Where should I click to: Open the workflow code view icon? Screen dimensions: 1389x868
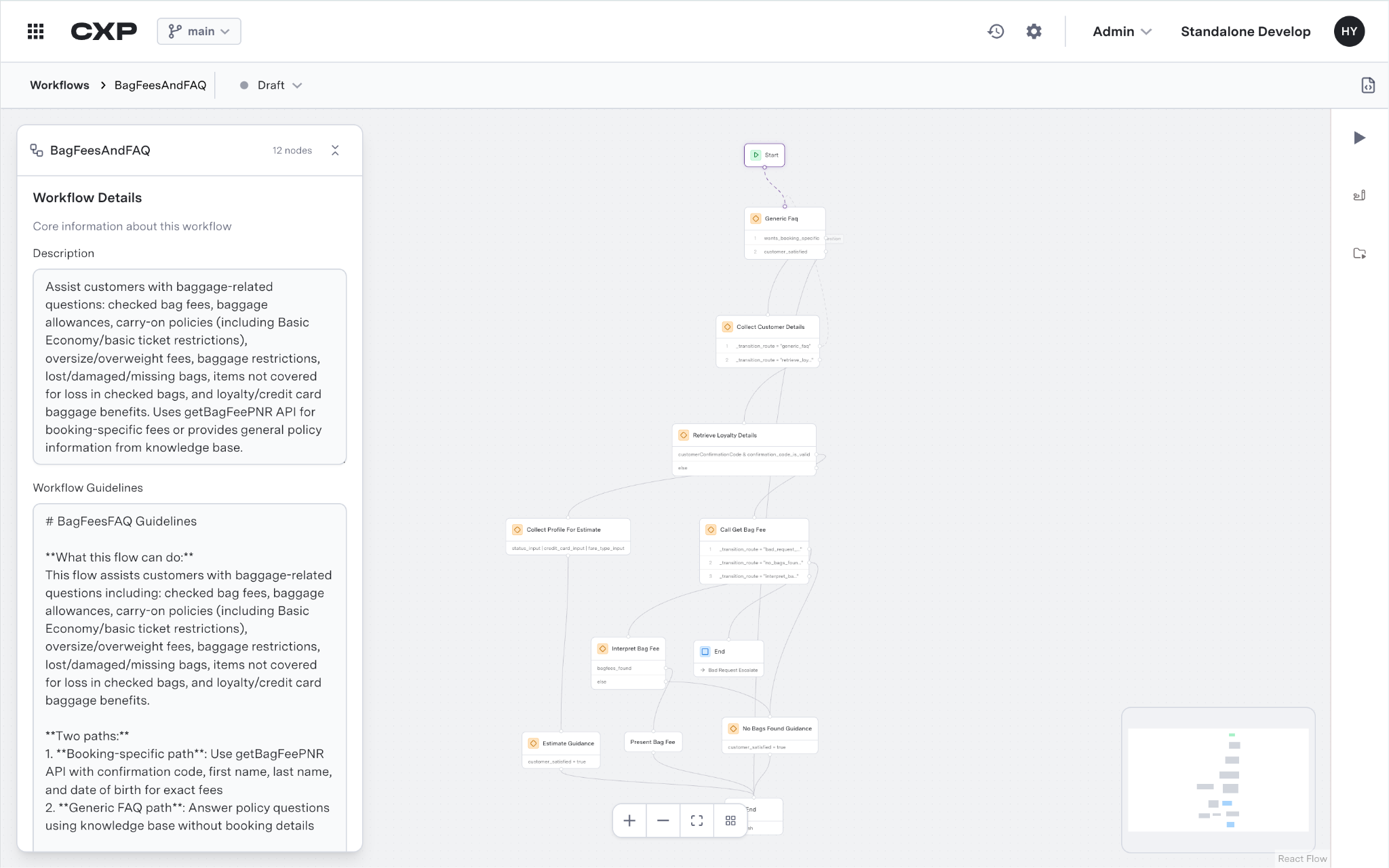[1368, 85]
